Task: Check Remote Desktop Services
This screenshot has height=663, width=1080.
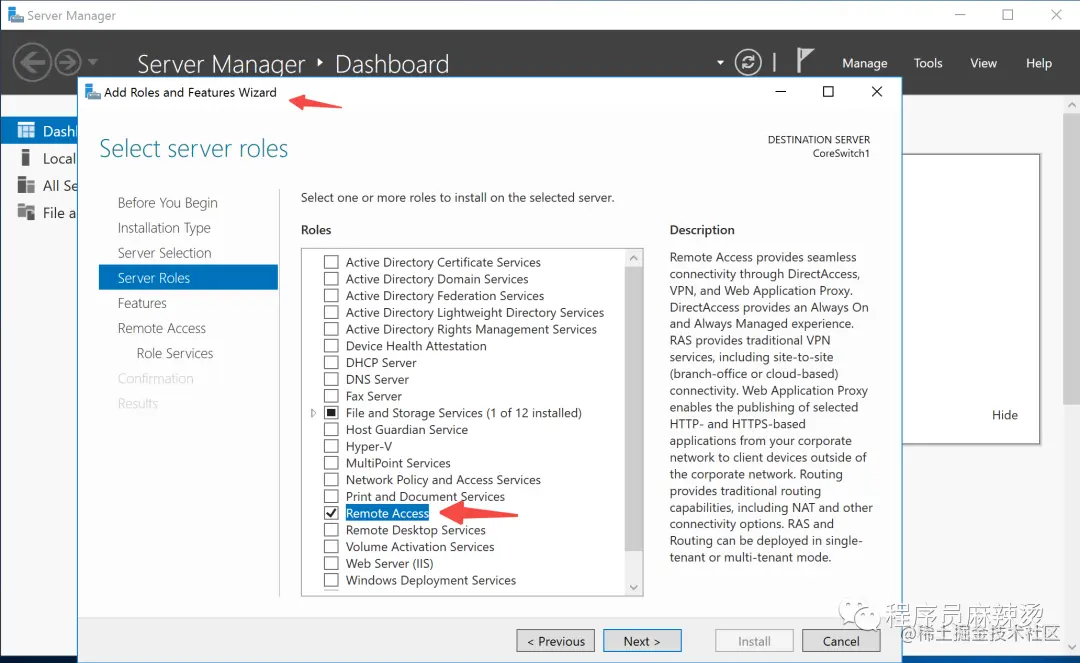Action: pos(331,529)
